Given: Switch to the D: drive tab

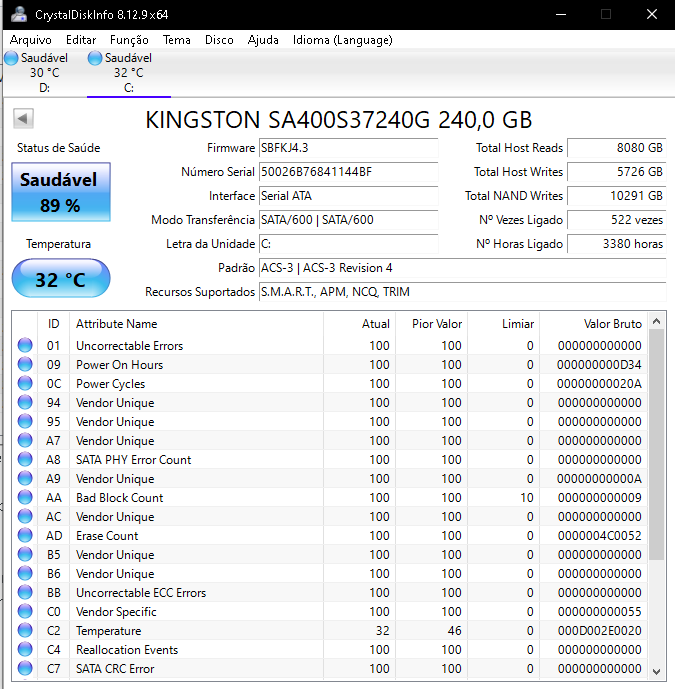Looking at the screenshot, I should coord(43,73).
